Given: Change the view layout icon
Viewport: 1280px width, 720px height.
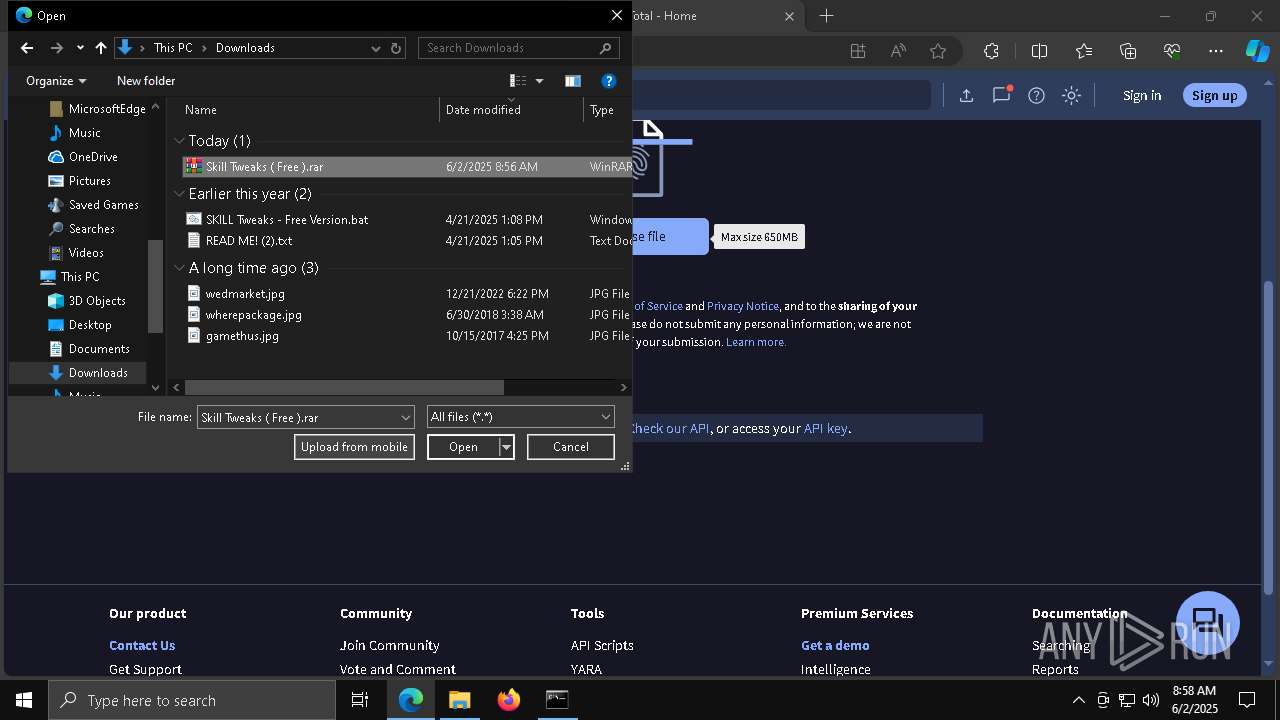Looking at the screenshot, I should tap(518, 81).
